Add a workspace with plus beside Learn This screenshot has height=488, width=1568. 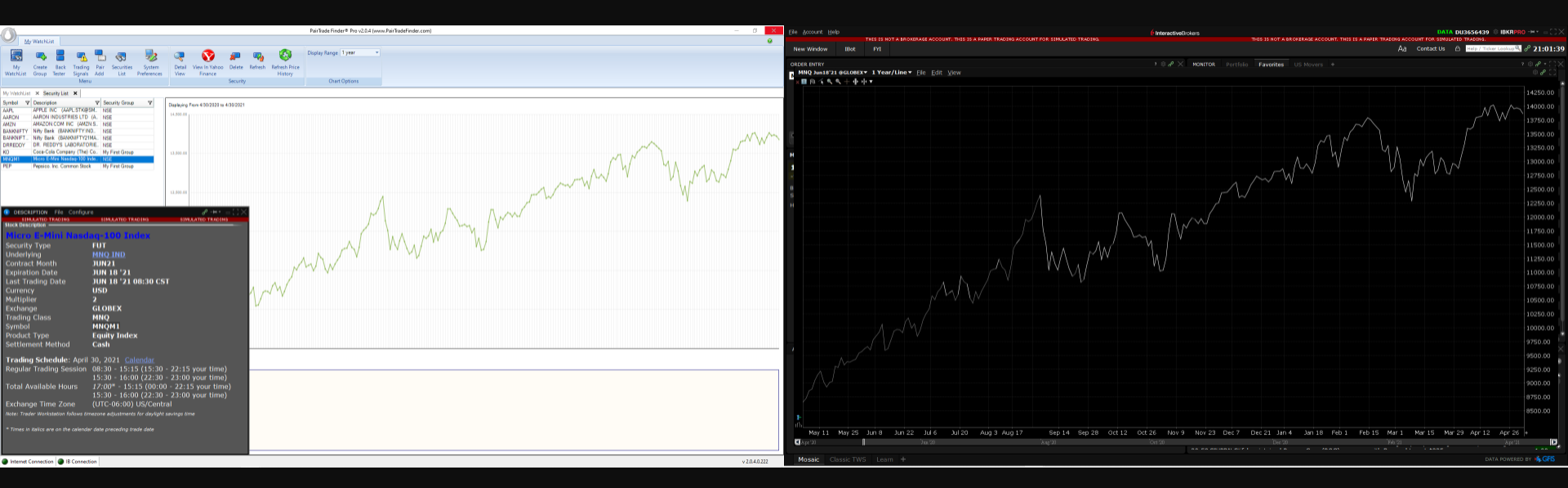pyautogui.click(x=903, y=459)
